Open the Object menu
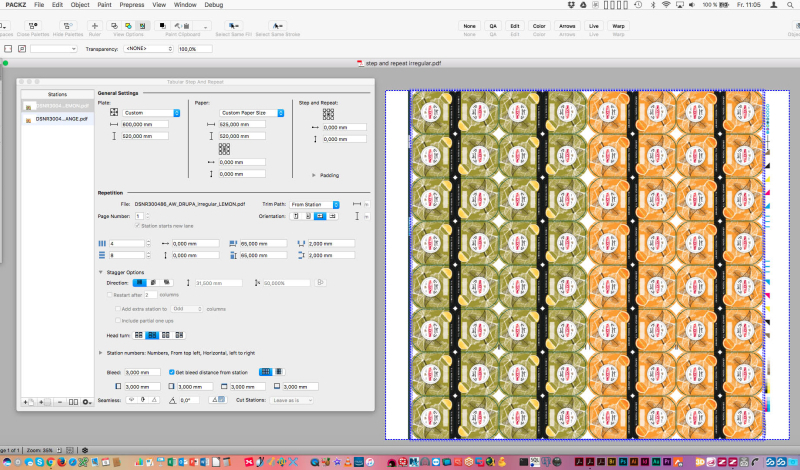This screenshot has height=470, width=800. click(80, 5)
